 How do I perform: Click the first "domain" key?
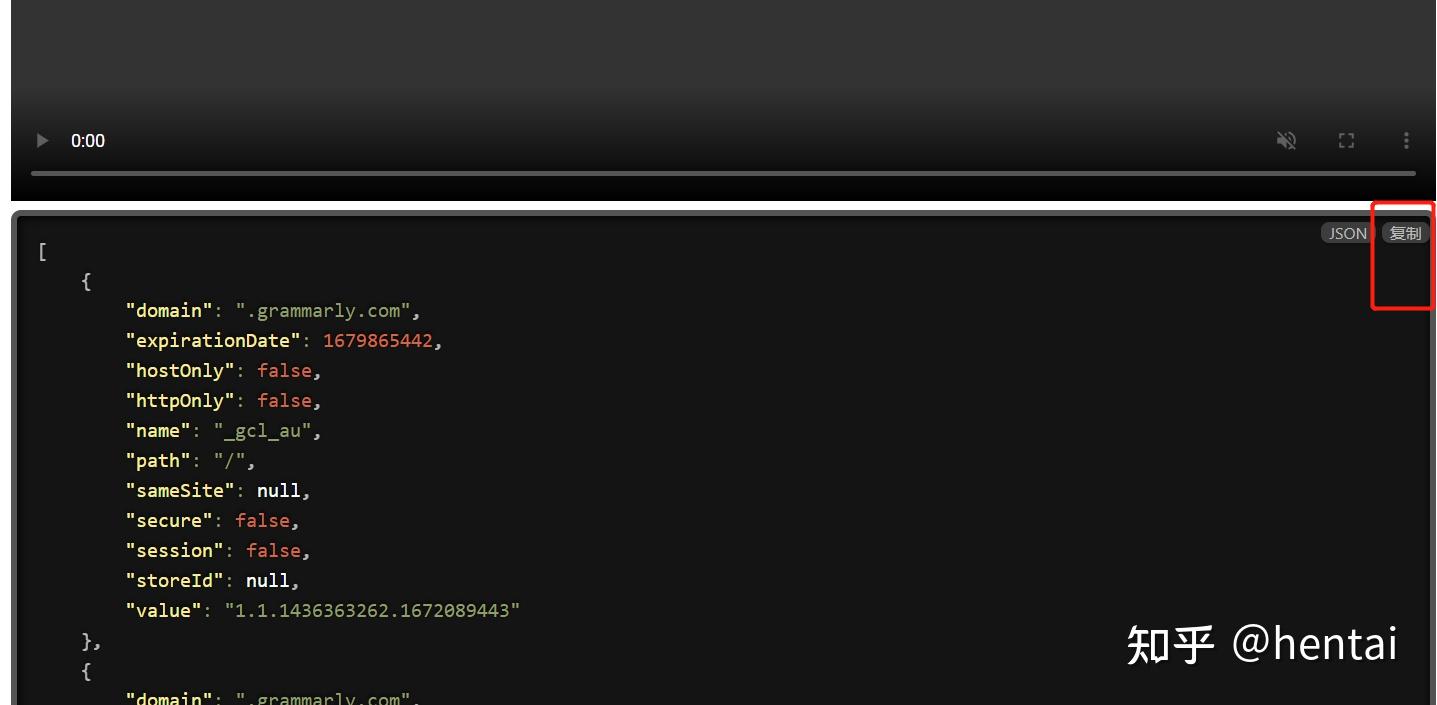169,311
